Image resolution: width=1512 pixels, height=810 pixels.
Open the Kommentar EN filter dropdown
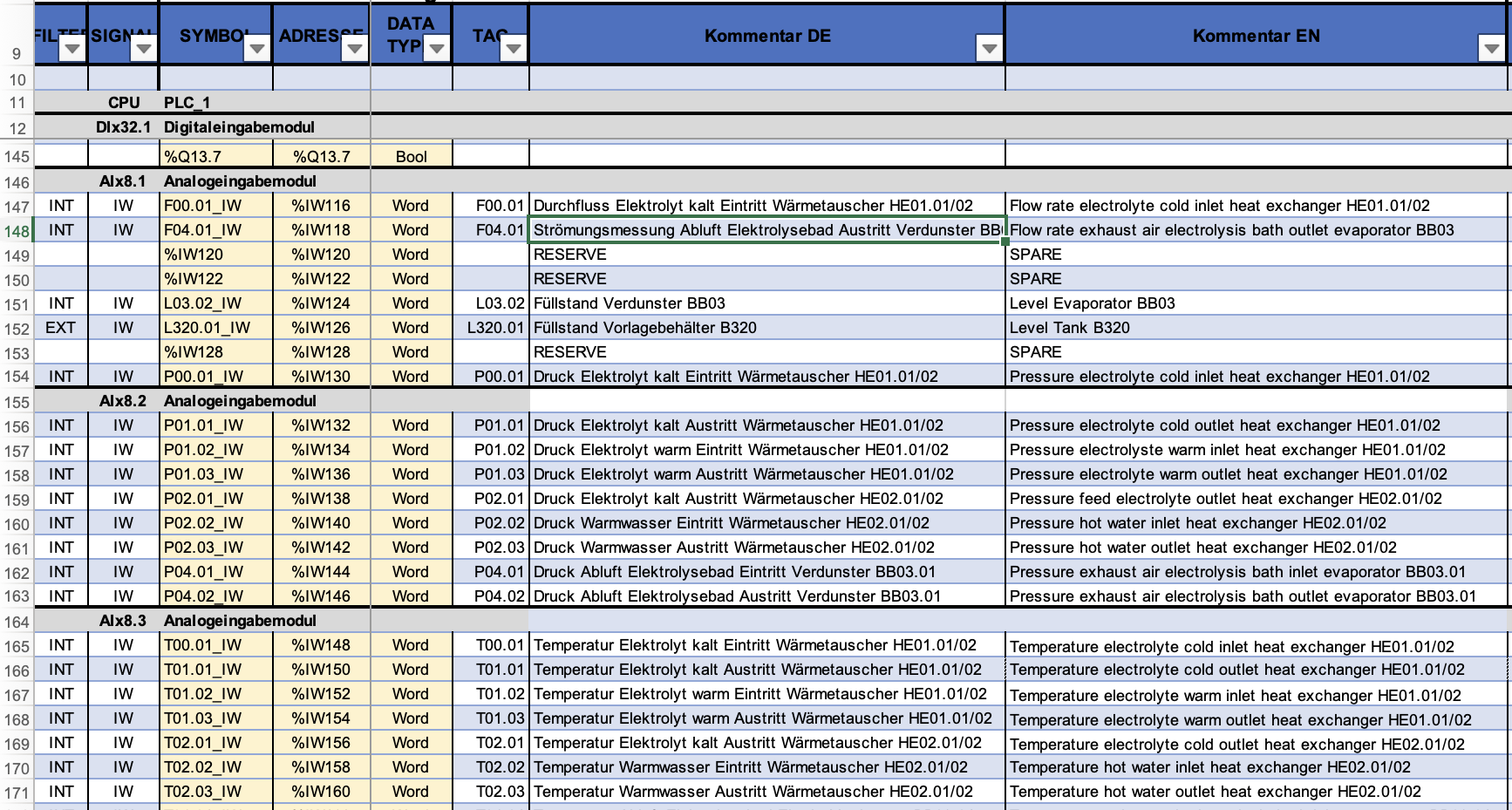tap(1491, 49)
